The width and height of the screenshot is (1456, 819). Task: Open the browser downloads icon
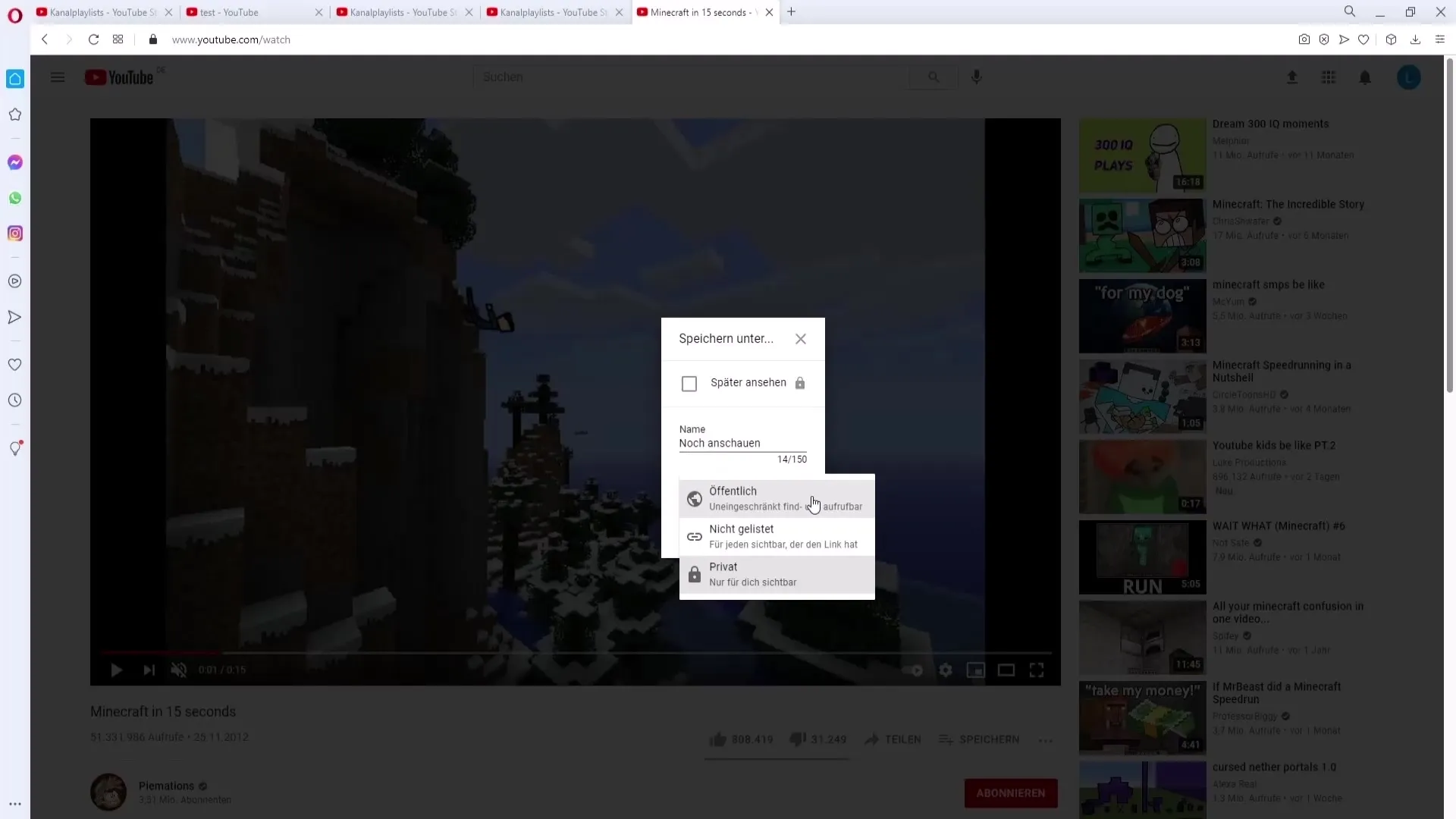click(1415, 39)
